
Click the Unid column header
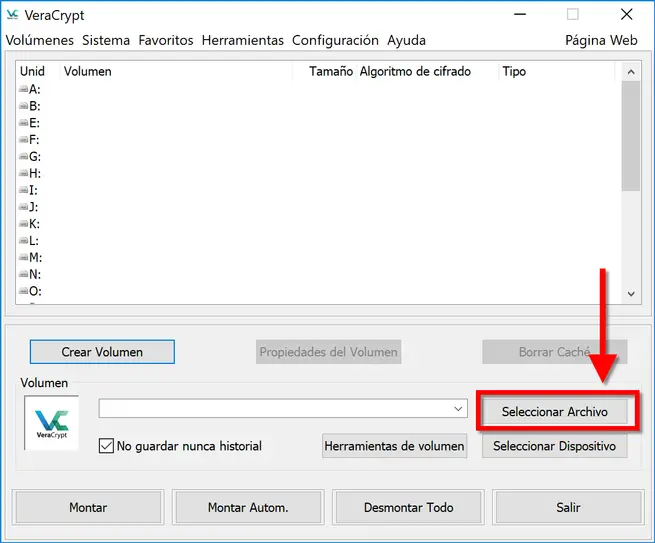38,71
